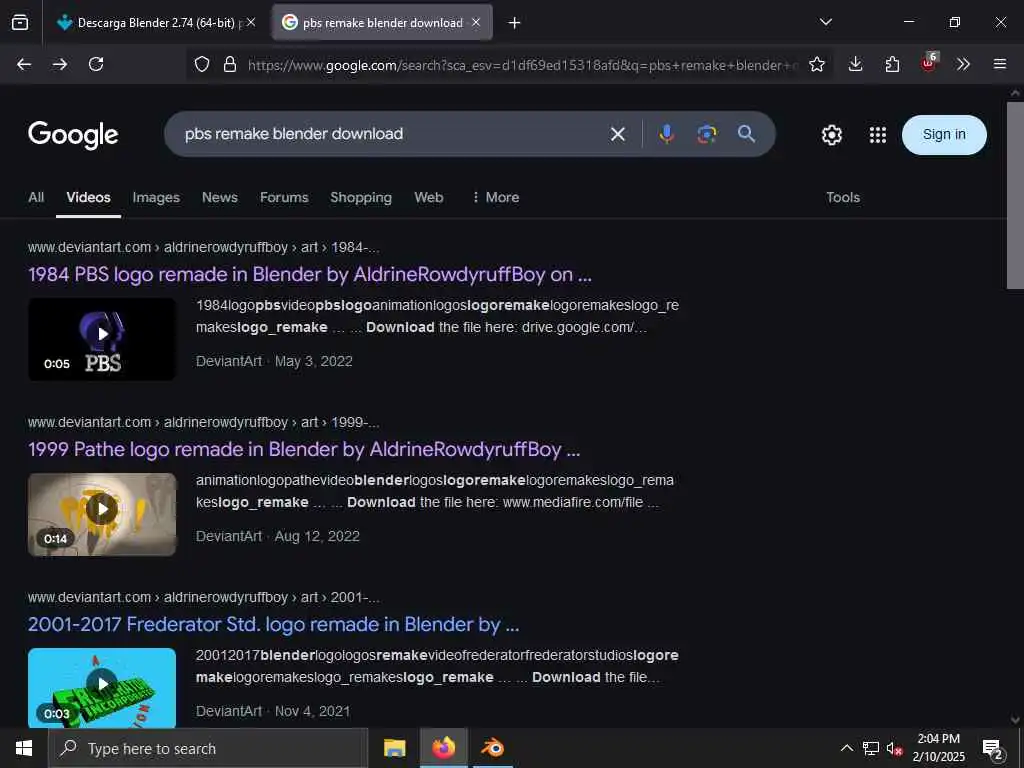Click the Type here to search box
This screenshot has height=768, width=1024.
(x=208, y=748)
